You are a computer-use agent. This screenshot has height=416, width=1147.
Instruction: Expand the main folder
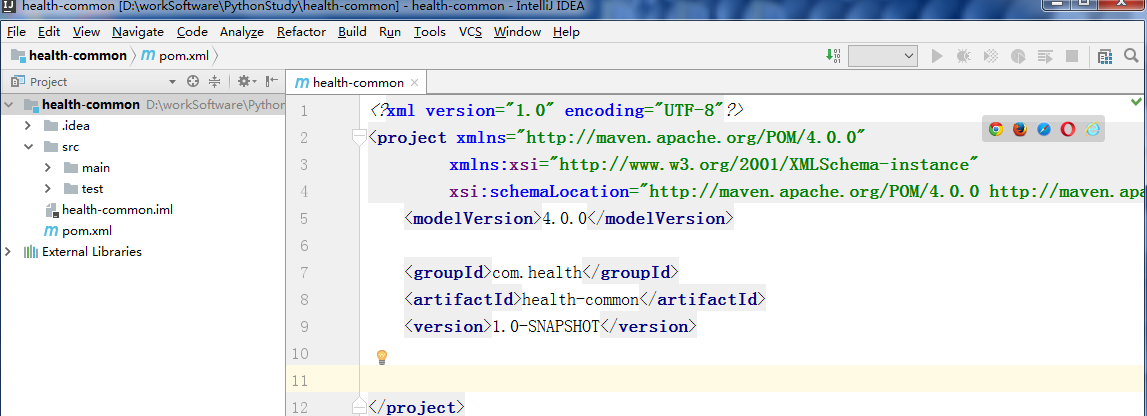(x=48, y=168)
